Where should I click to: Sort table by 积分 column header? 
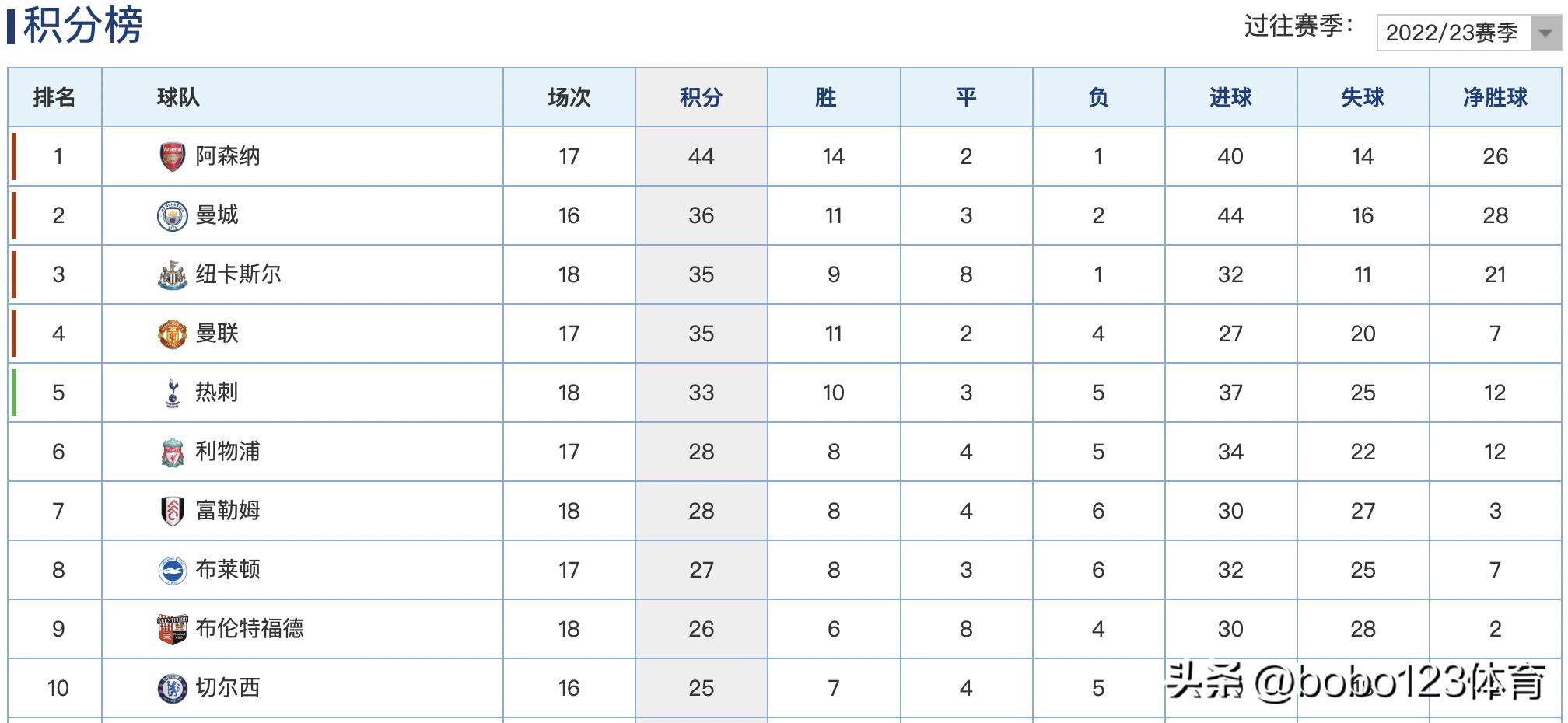click(x=702, y=97)
